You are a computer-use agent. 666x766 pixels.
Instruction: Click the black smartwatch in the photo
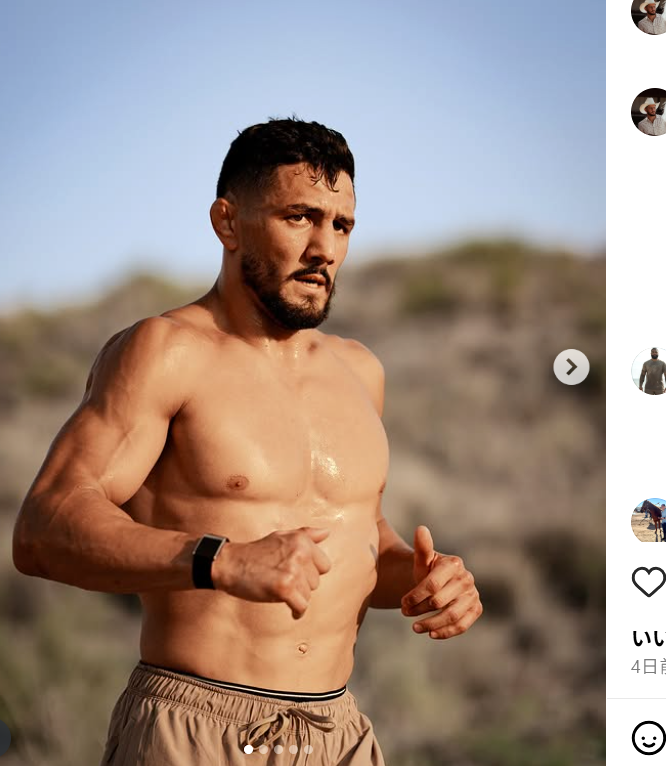pos(208,561)
